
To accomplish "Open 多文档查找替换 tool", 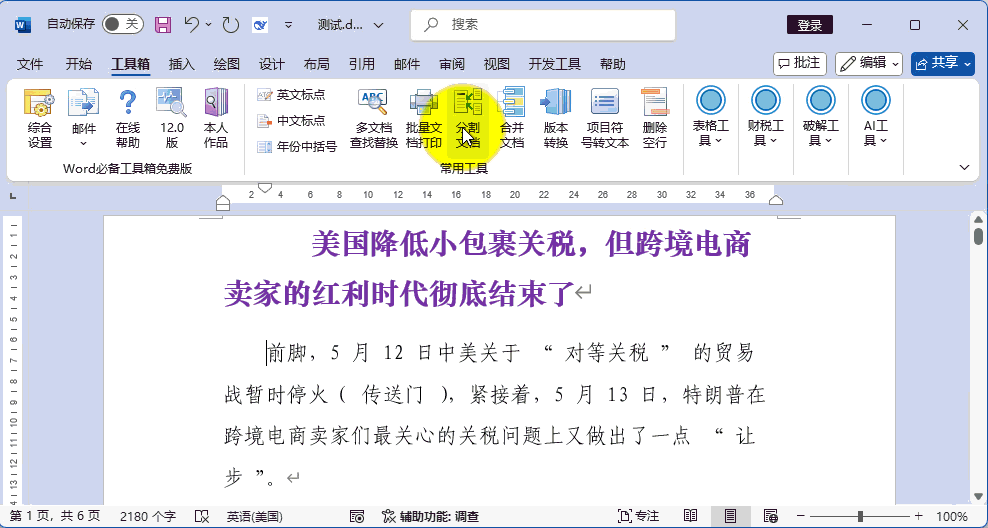I will click(373, 118).
